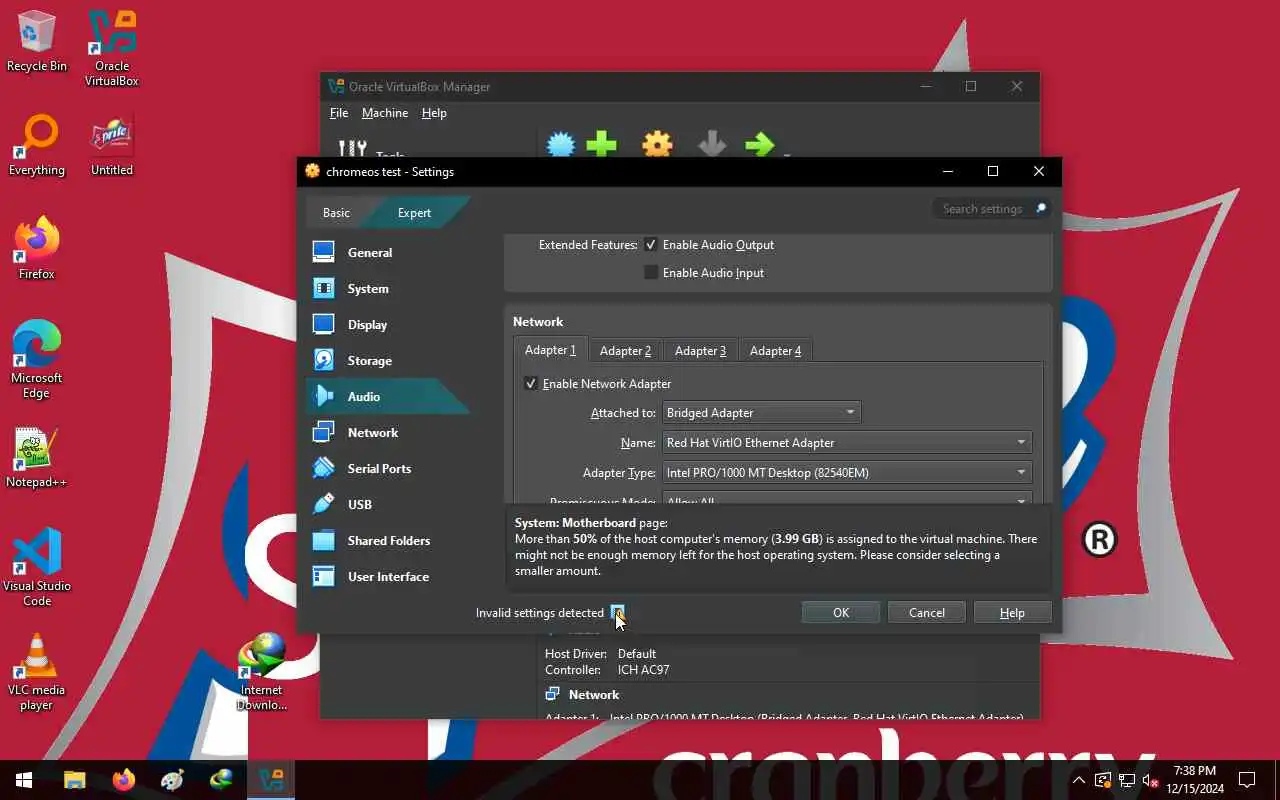The height and width of the screenshot is (800, 1280).
Task: Switch to Basic settings mode
Action: click(336, 213)
